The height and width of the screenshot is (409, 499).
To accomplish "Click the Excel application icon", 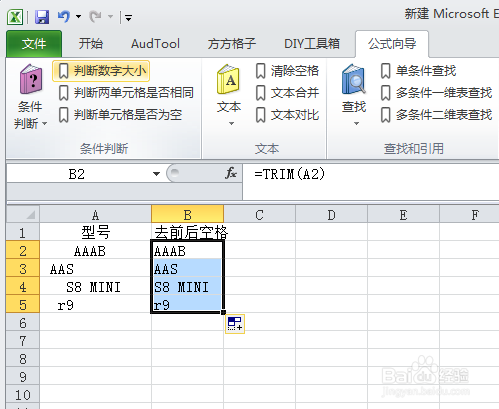I will 15,17.
